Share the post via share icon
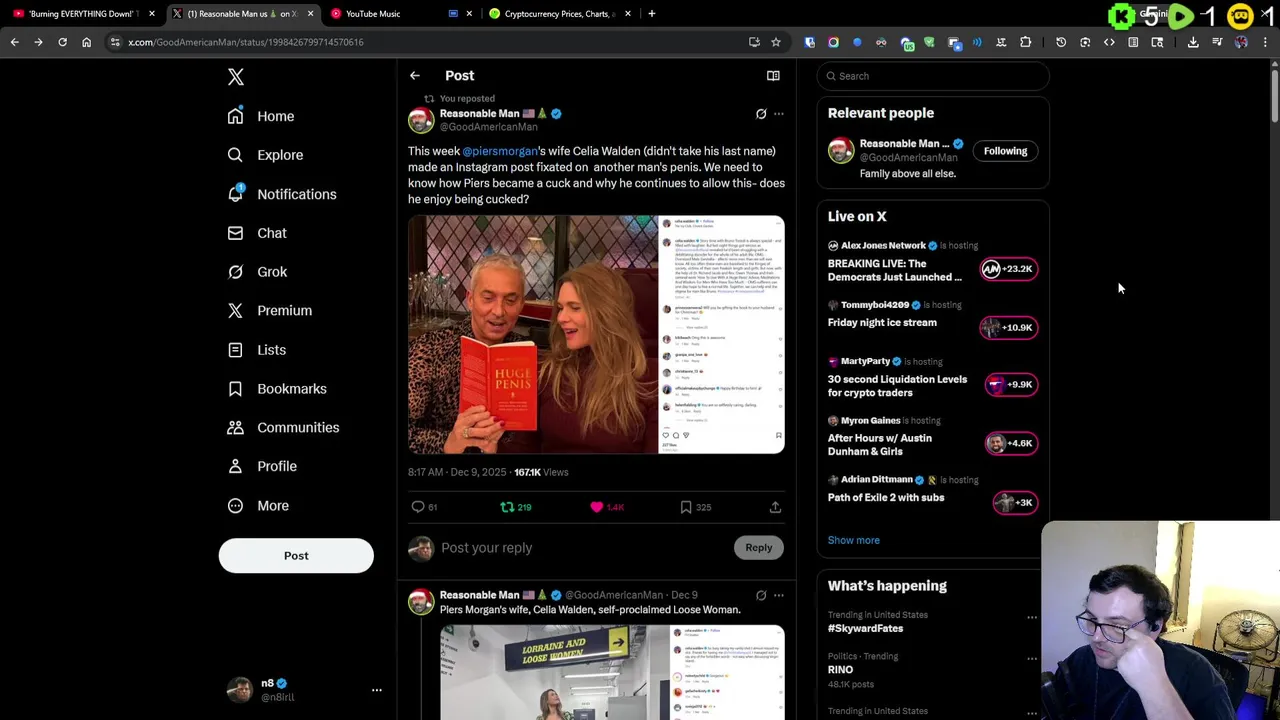The width and height of the screenshot is (1280, 720). click(x=775, y=507)
